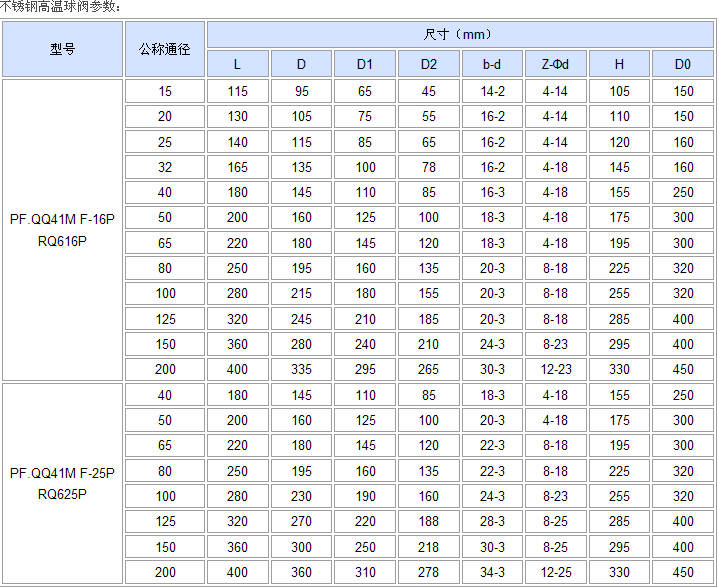Screen dimensions: 719x587
Task: Click the Z-Φd value 12-25
Action: 555,572
